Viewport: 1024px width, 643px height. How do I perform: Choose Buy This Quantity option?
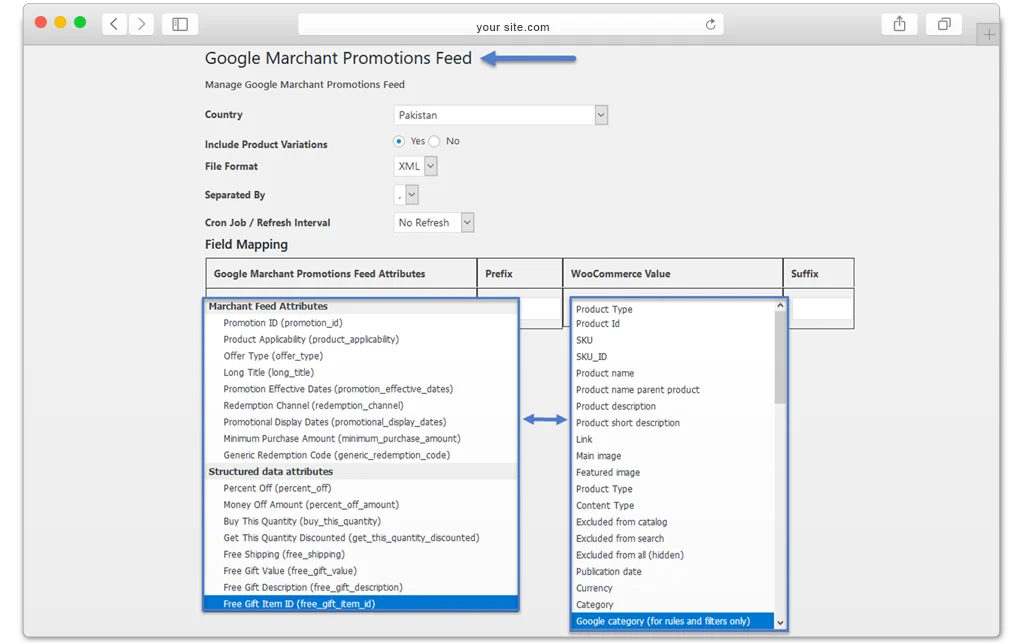coord(361,521)
